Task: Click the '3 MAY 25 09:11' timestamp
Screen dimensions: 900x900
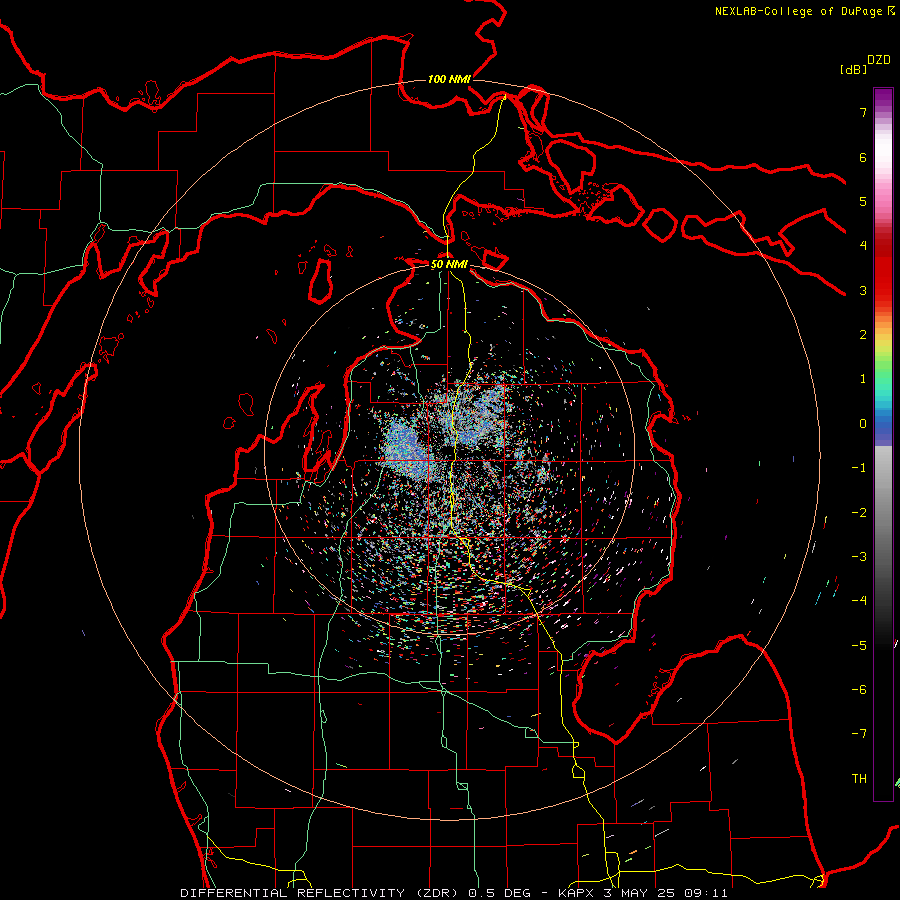Action: click(666, 893)
